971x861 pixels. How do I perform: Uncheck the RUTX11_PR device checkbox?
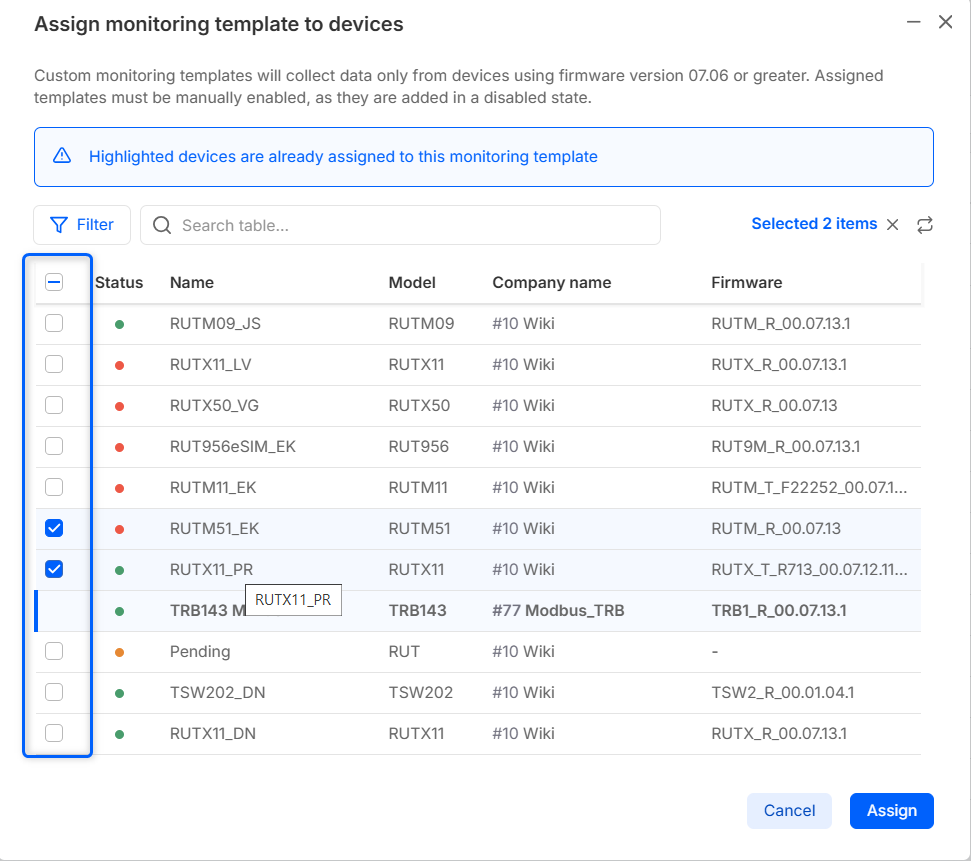54,569
